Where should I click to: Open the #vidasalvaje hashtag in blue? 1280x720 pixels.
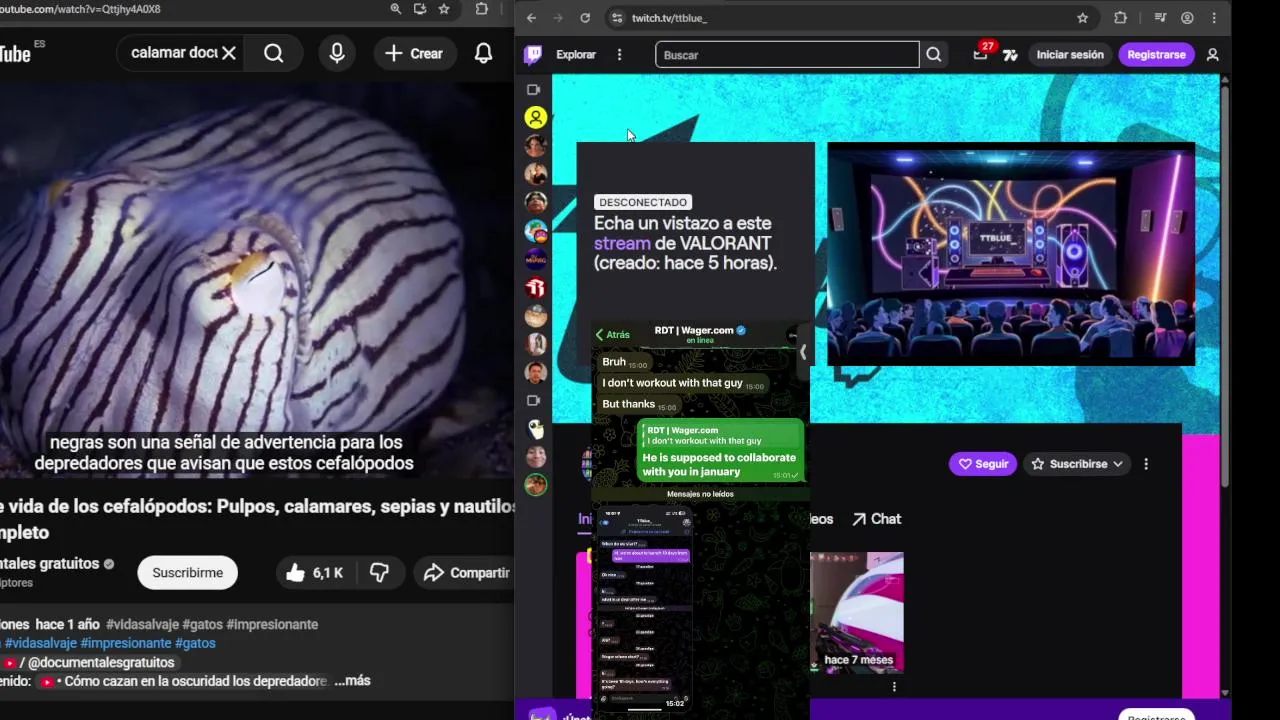40,643
